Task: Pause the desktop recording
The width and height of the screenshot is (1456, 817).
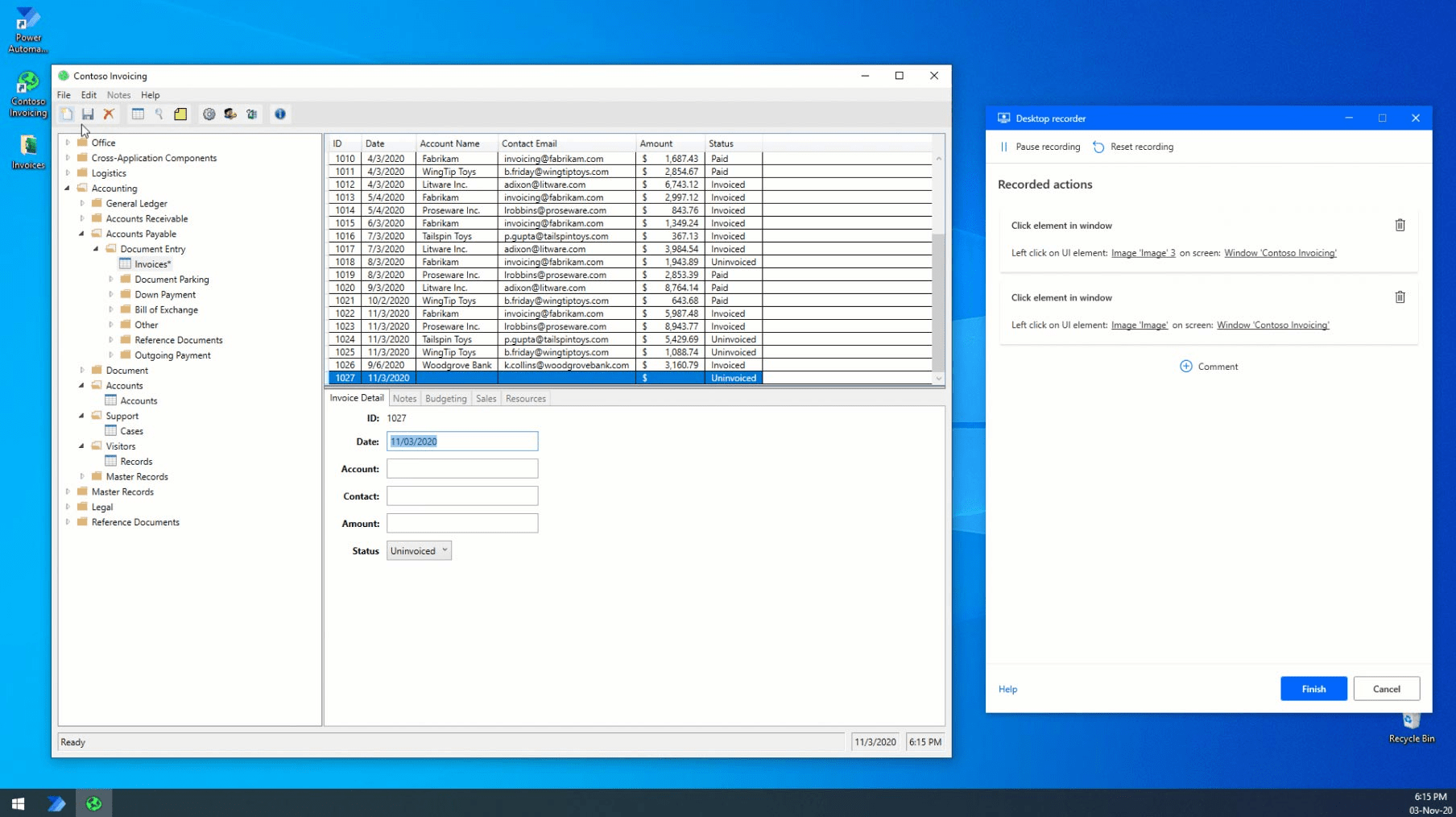Action: [x=1040, y=147]
